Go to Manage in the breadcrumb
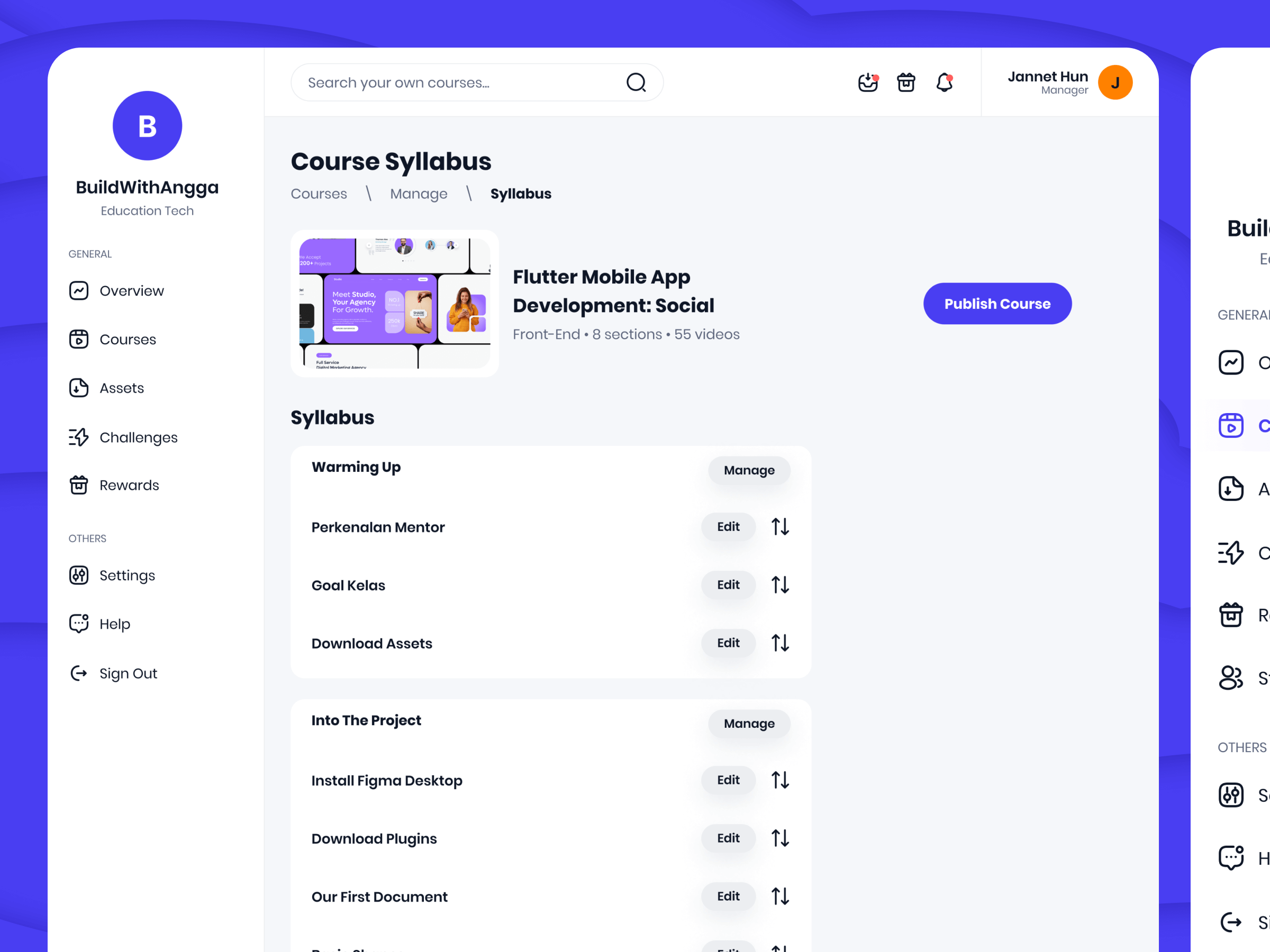1270x952 pixels. click(419, 194)
